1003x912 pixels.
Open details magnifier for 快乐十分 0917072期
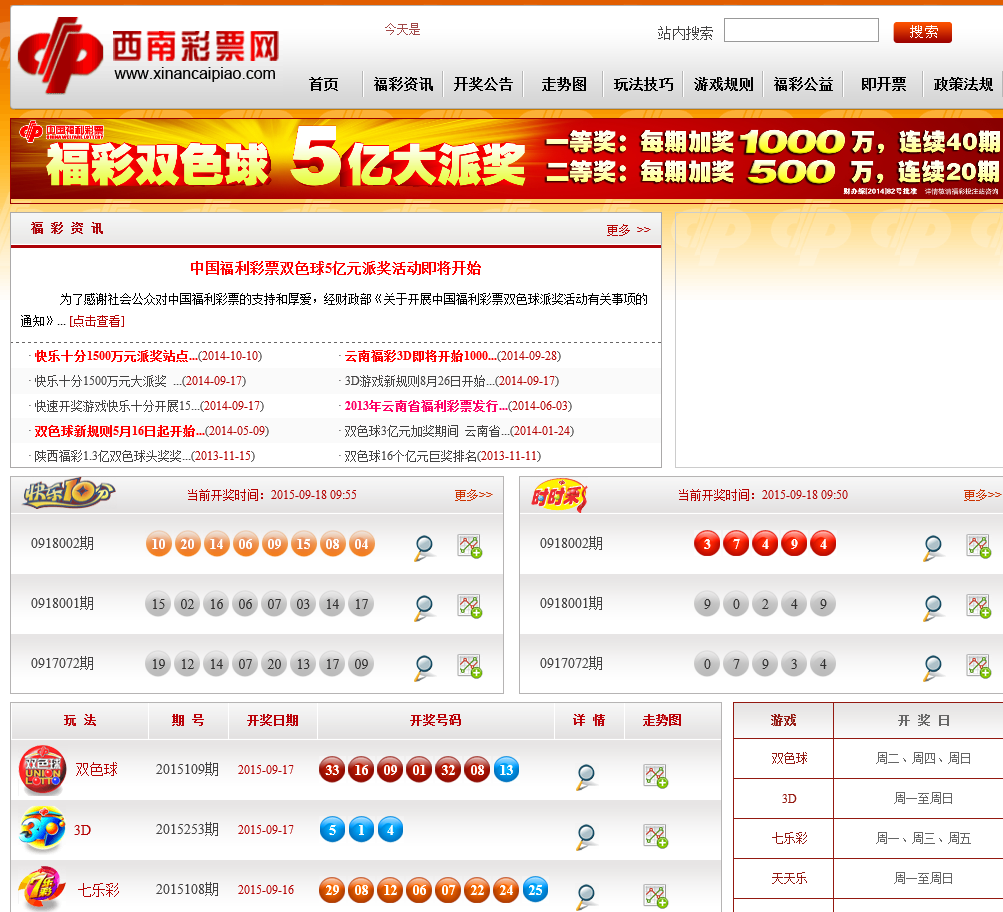click(x=424, y=668)
